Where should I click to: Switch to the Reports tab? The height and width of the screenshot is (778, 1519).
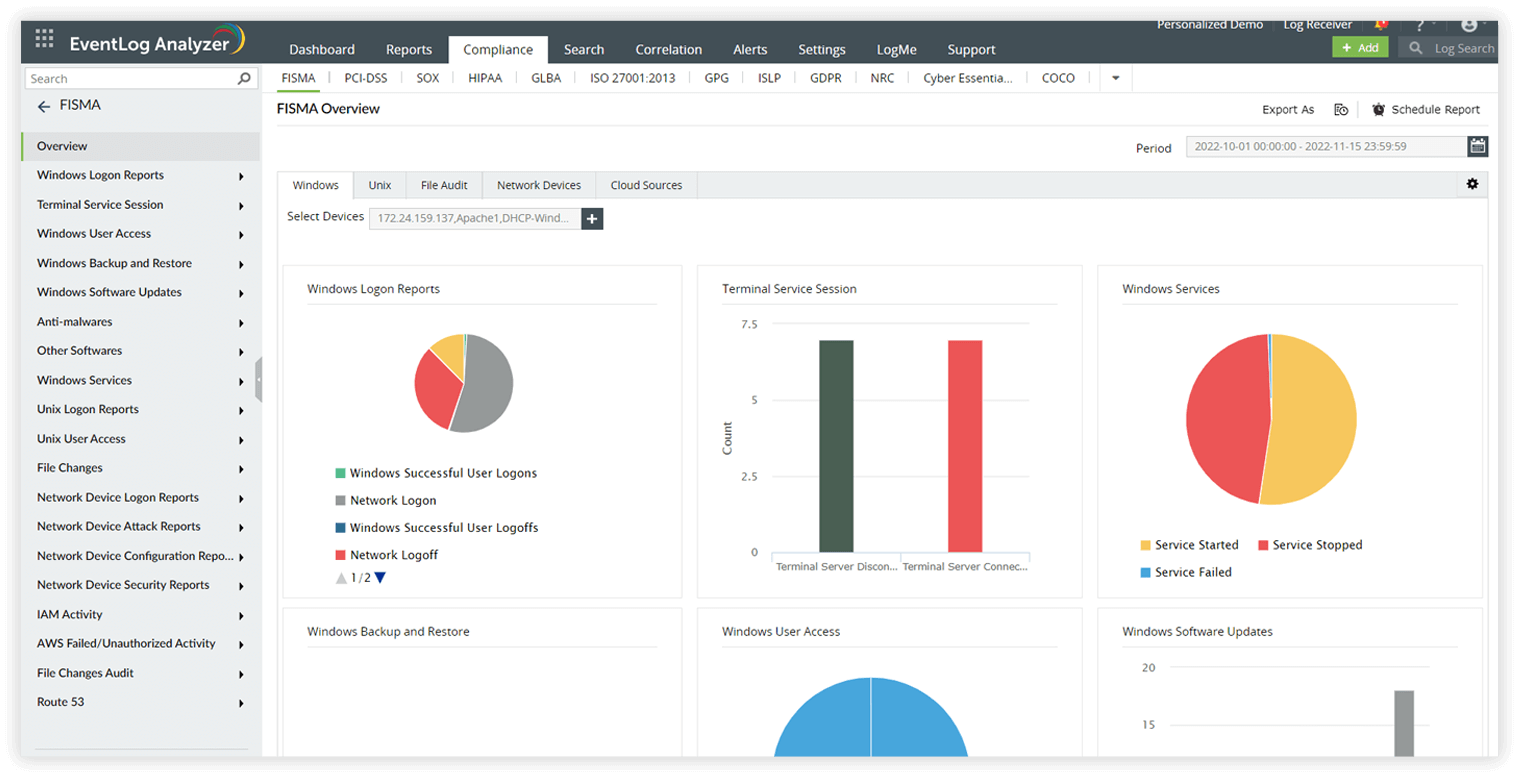[x=409, y=49]
